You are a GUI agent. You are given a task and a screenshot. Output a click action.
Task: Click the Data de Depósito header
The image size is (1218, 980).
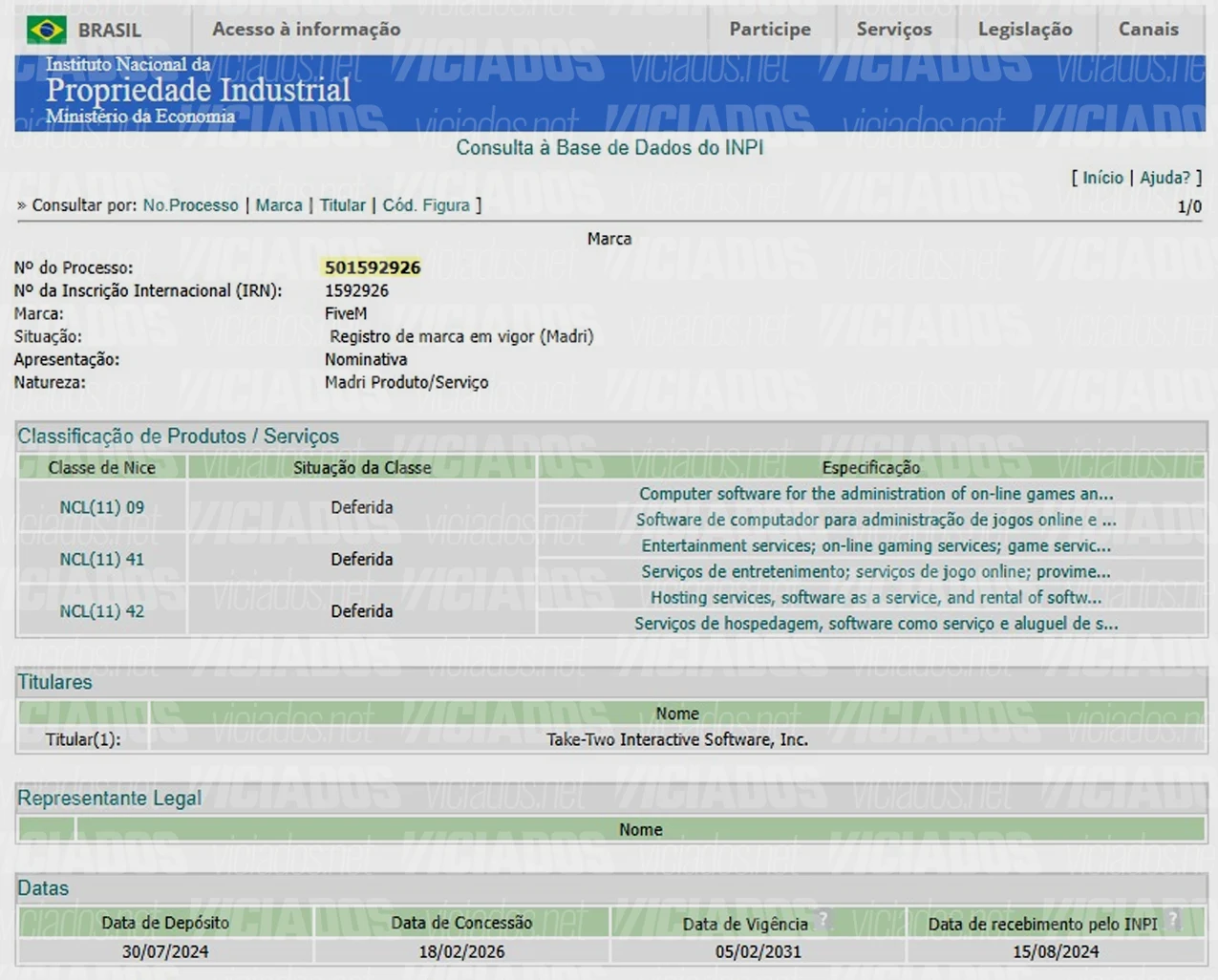165,923
